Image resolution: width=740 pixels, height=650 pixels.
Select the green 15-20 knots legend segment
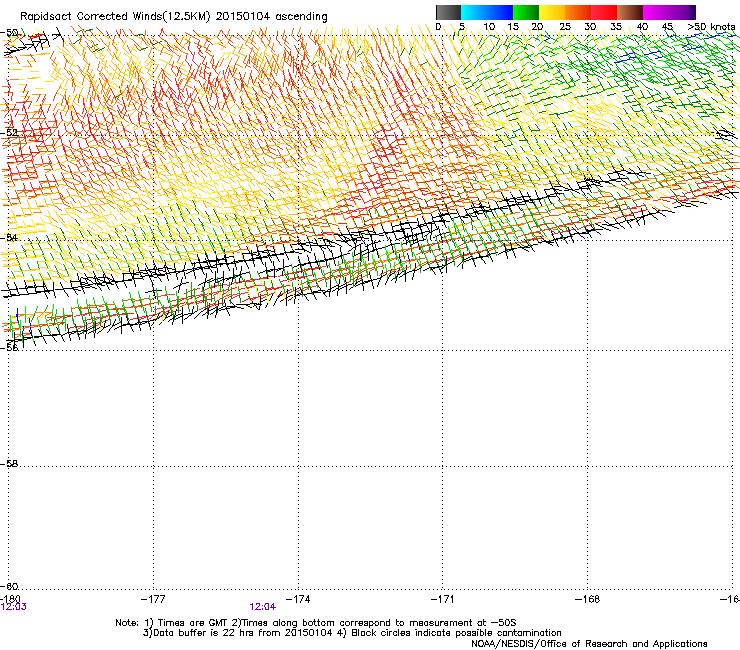click(525, 12)
